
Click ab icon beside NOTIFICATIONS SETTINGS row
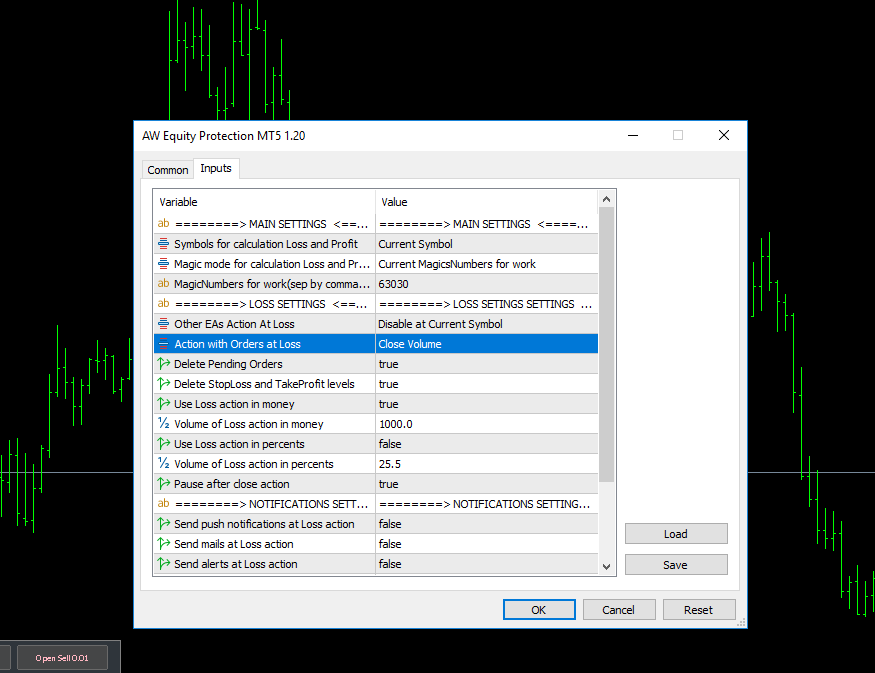tap(164, 503)
